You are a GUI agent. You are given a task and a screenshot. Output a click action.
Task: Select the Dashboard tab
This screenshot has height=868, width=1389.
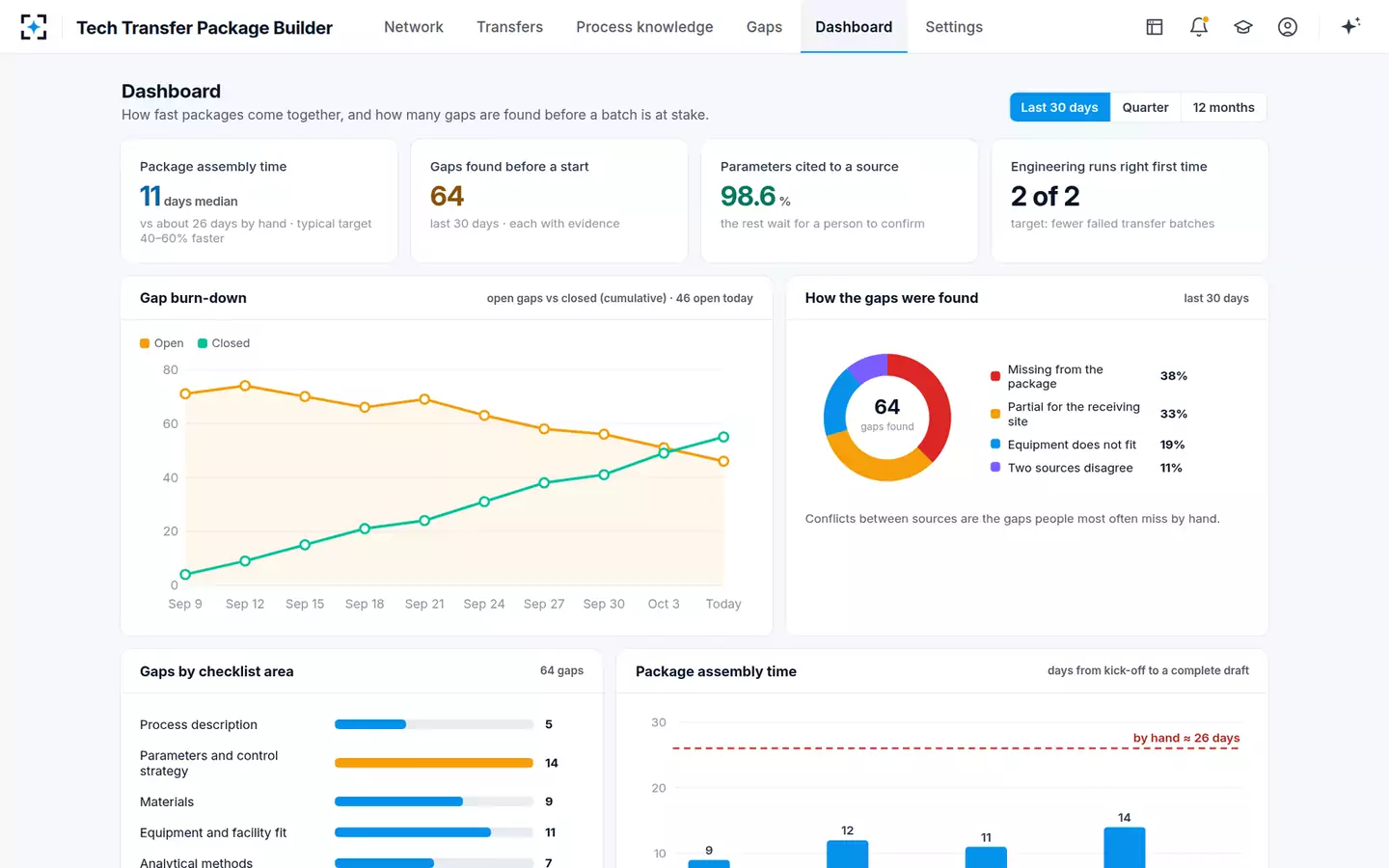tap(854, 27)
